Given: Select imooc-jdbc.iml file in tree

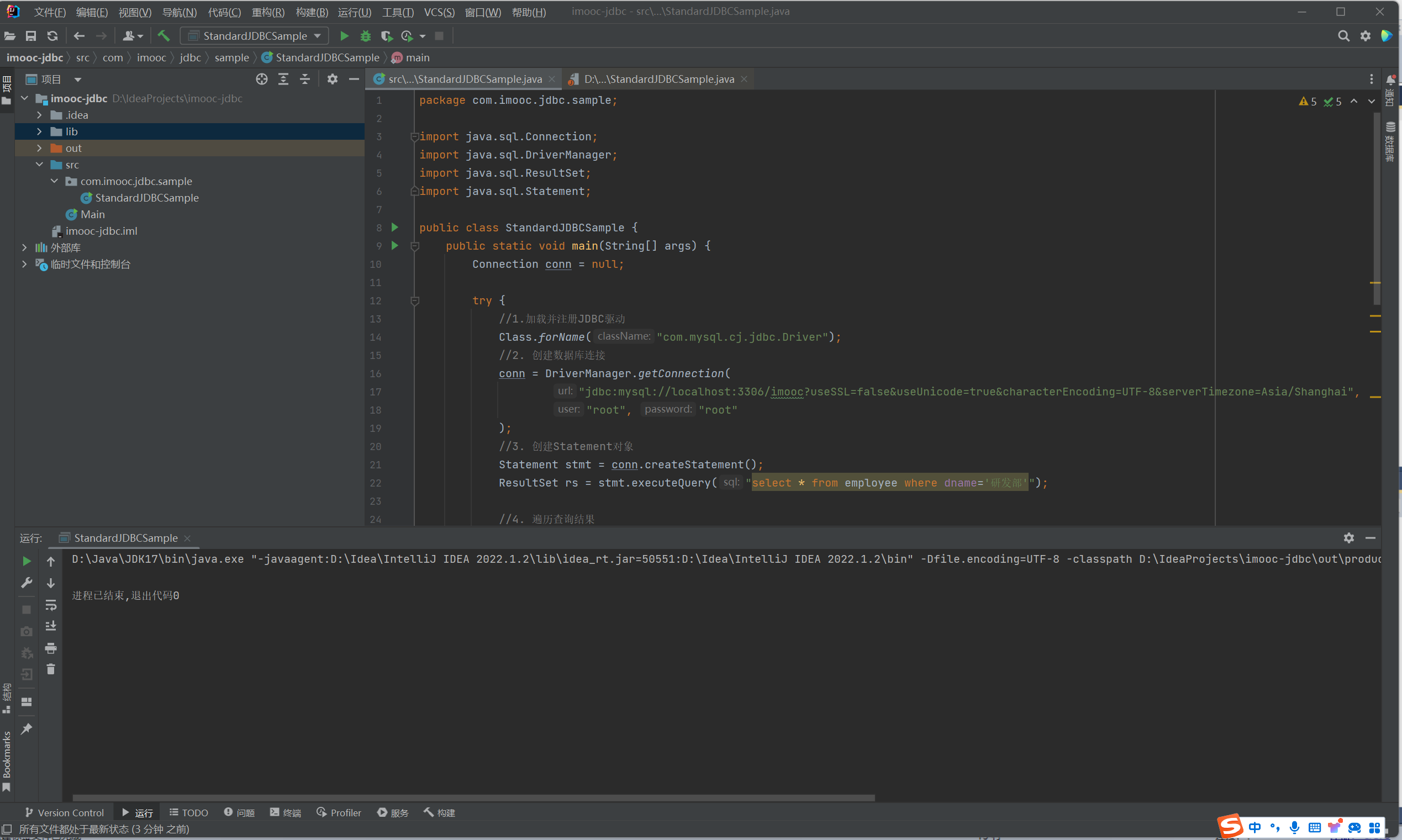Looking at the screenshot, I should tap(101, 231).
